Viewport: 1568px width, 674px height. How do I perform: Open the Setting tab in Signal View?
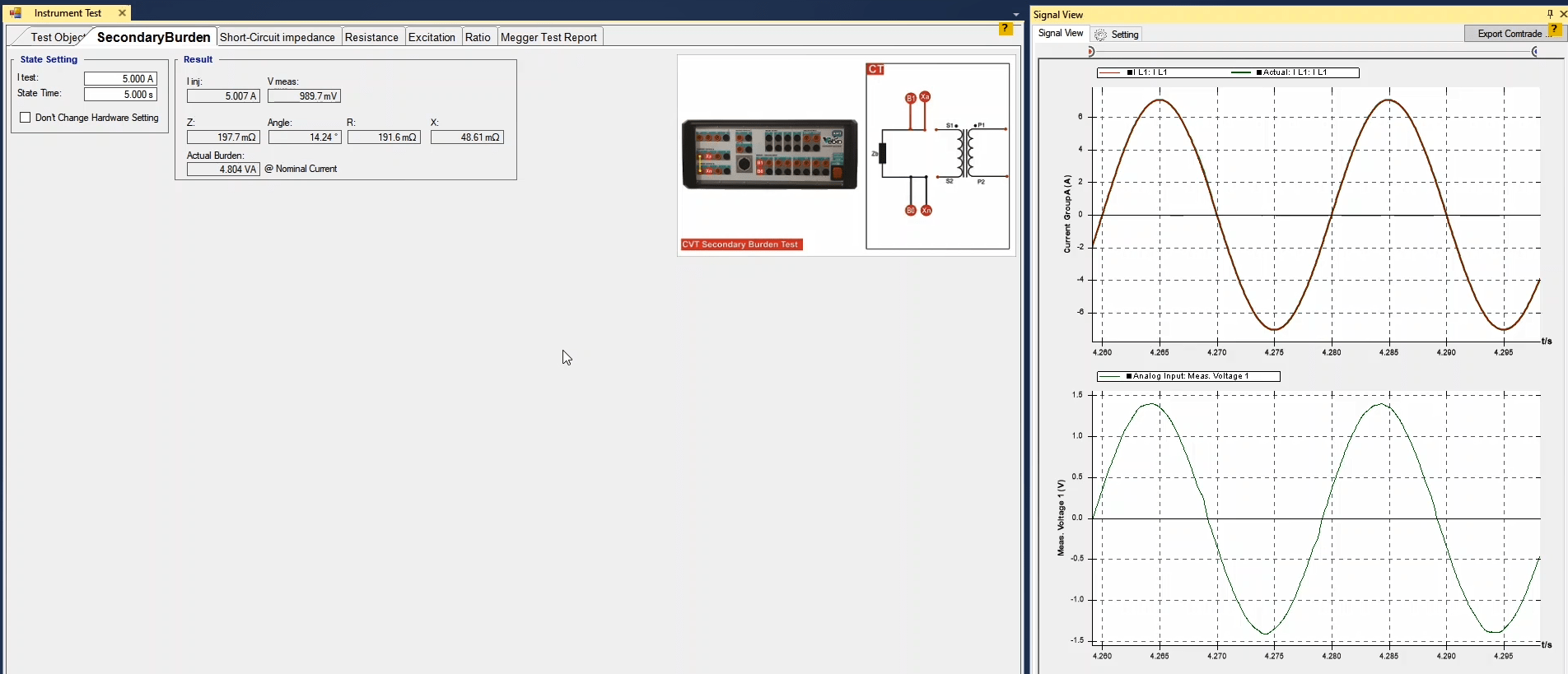(1124, 35)
